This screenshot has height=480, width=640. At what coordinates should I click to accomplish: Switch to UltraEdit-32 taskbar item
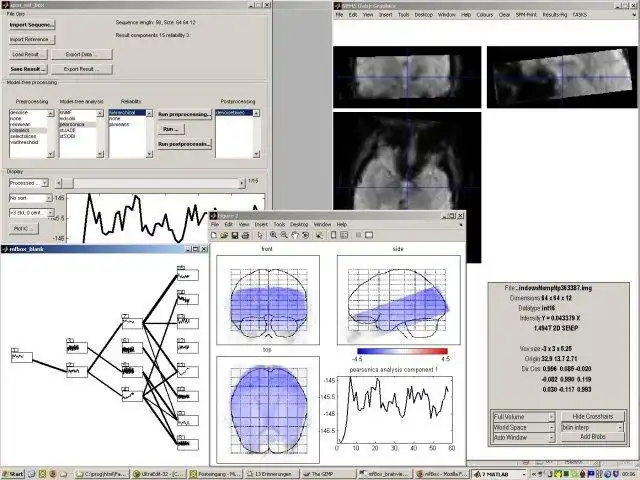coord(158,474)
